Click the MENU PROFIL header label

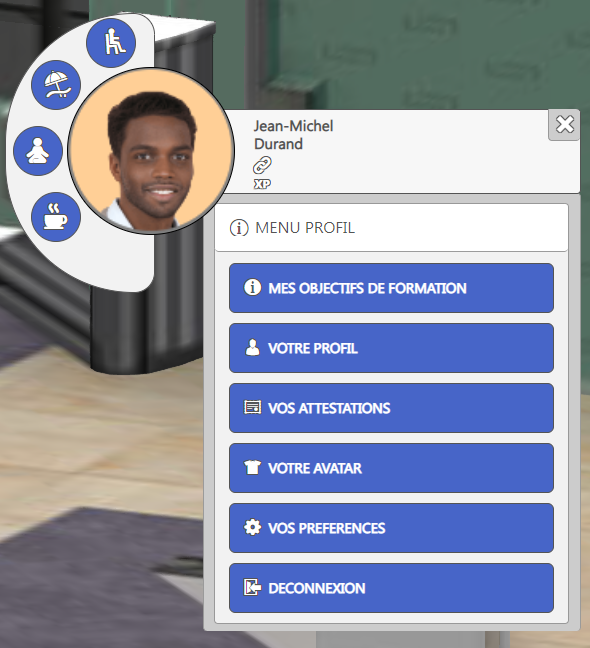point(305,228)
